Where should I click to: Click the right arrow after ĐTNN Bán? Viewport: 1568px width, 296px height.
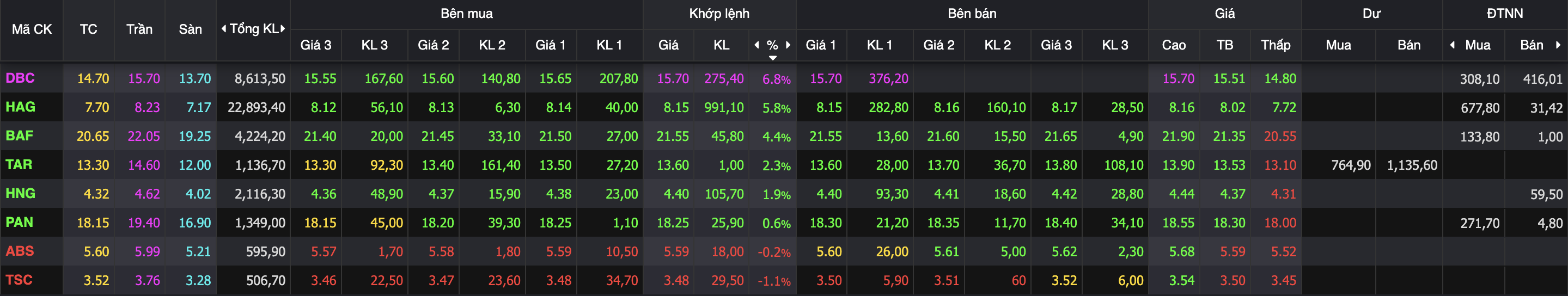[1558, 45]
